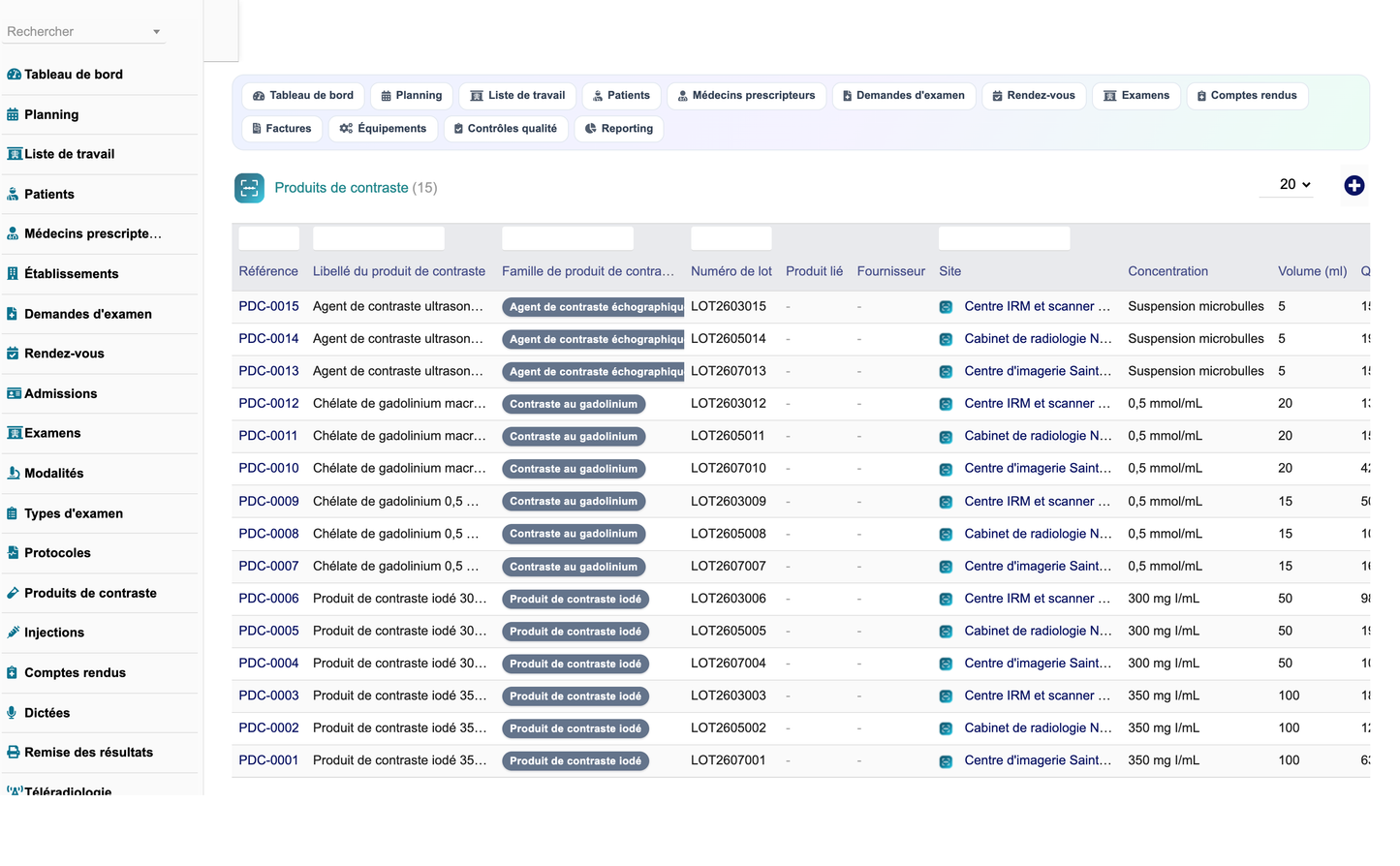Click the Famille de produit filter field

[x=568, y=238]
